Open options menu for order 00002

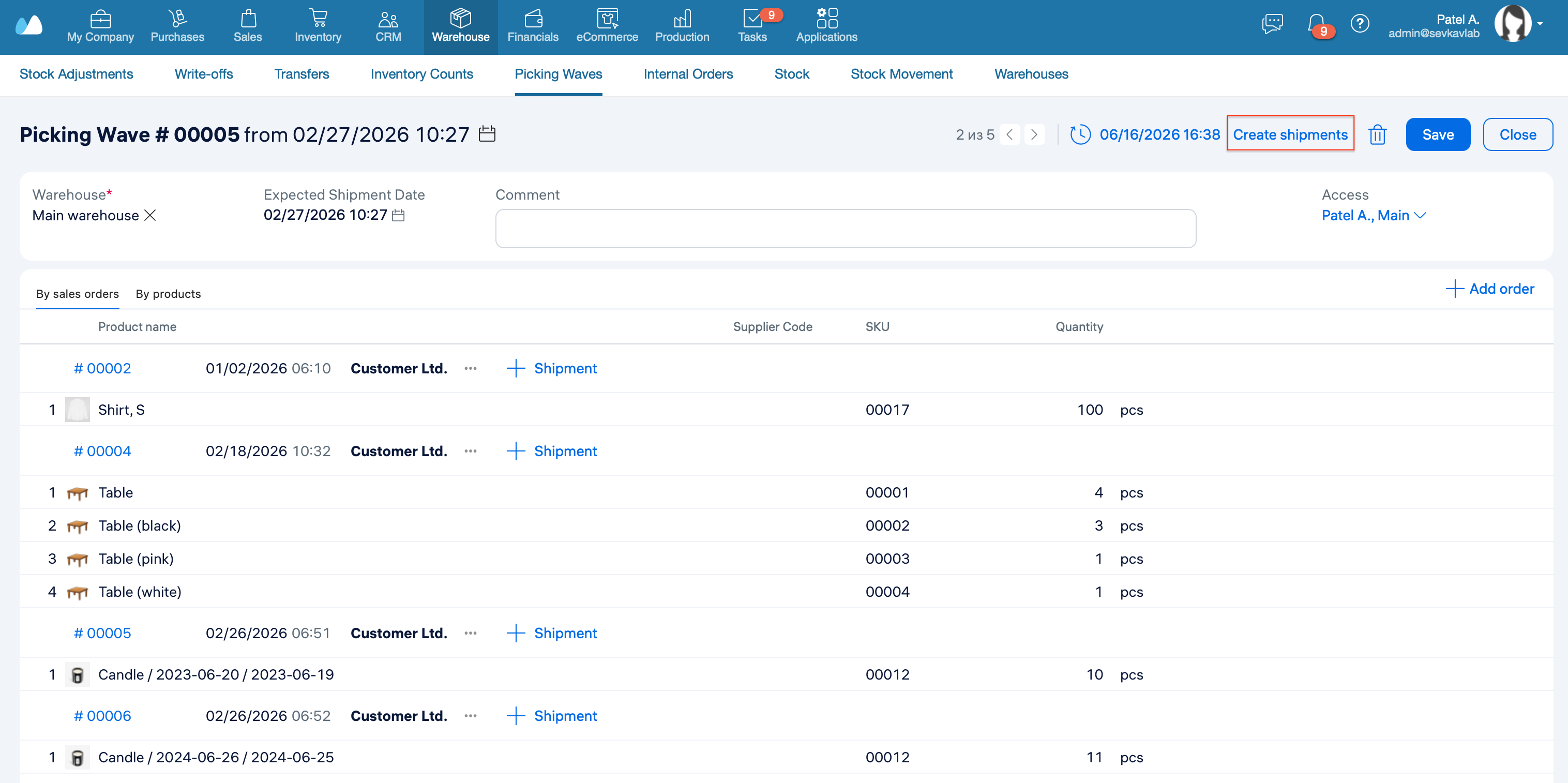pyautogui.click(x=470, y=368)
